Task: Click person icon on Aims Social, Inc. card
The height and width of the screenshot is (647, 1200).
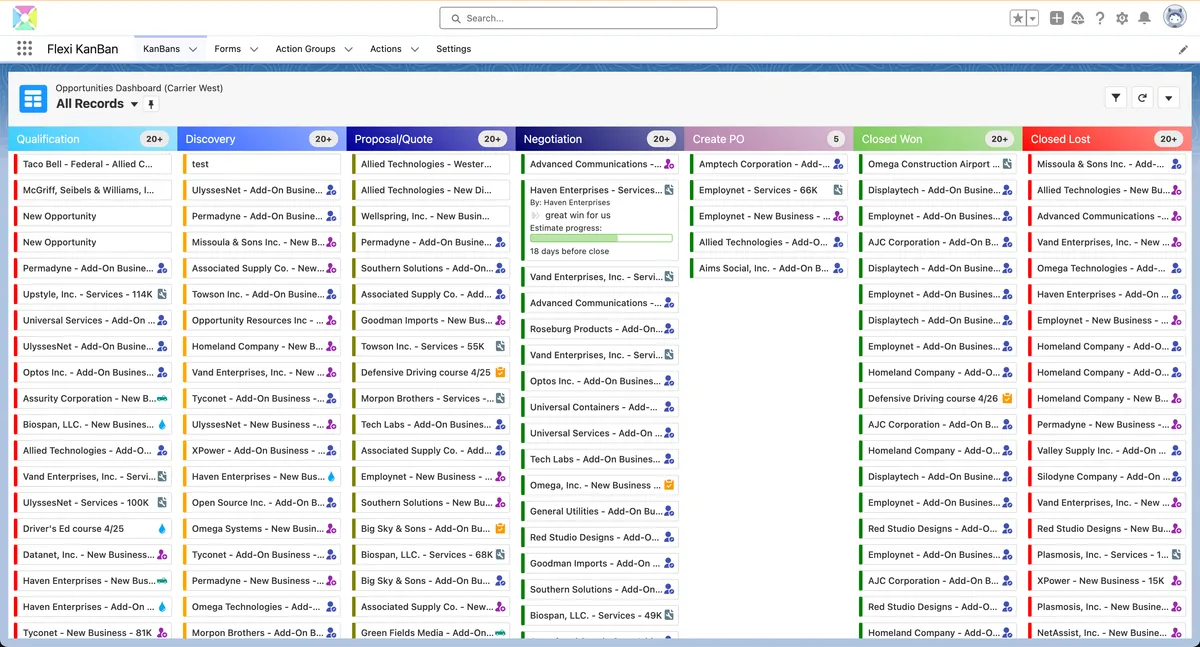Action: tap(838, 268)
